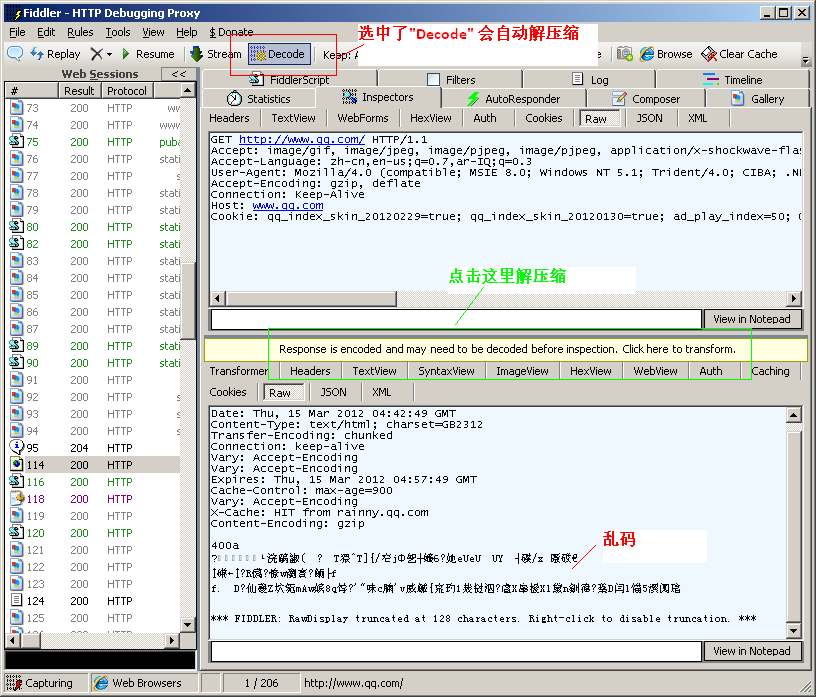This screenshot has height=697, width=816.
Task: Open the Web Browsers process filter
Action: click(138, 683)
